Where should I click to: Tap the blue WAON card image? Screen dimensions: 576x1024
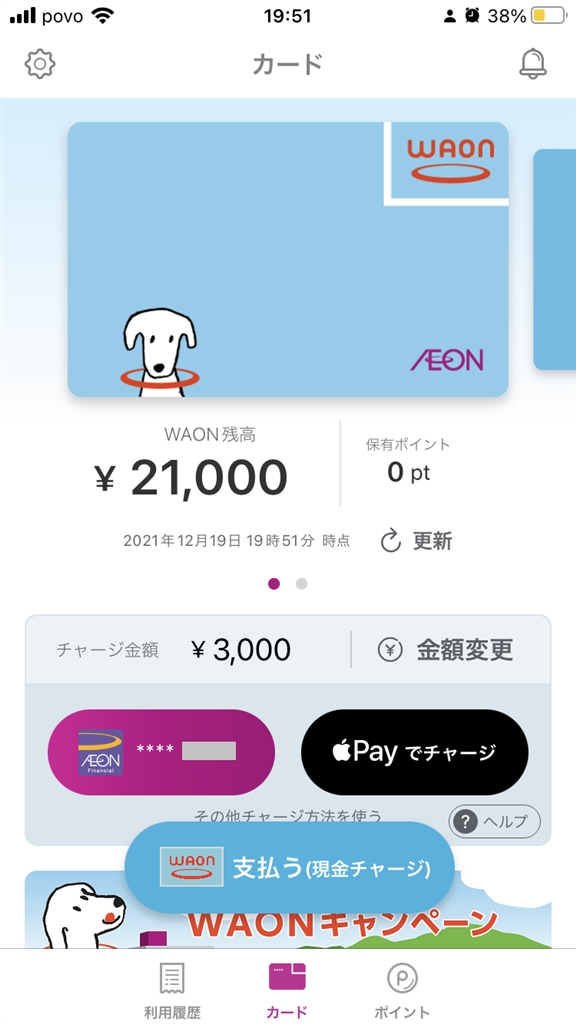tap(288, 259)
